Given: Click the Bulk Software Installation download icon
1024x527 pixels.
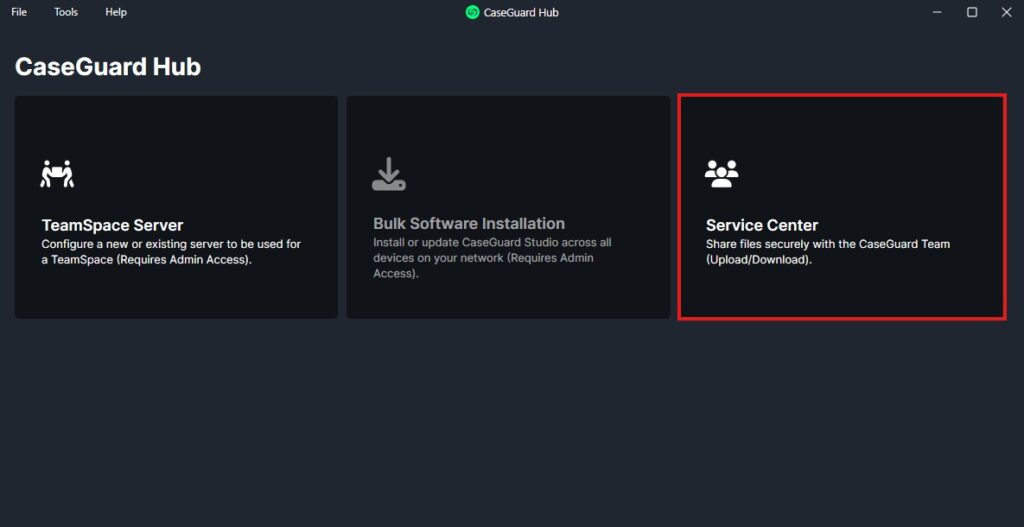Looking at the screenshot, I should tap(389, 174).
